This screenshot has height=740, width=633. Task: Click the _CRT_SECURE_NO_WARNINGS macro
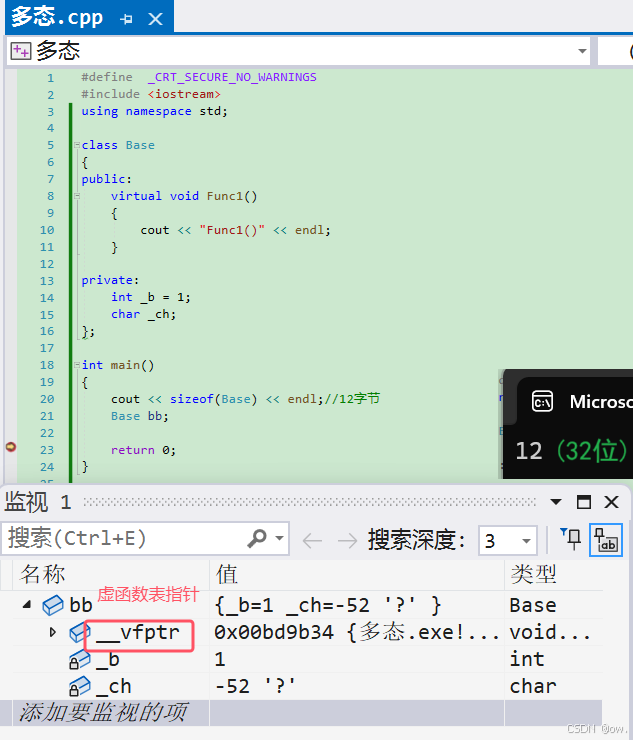(232, 77)
